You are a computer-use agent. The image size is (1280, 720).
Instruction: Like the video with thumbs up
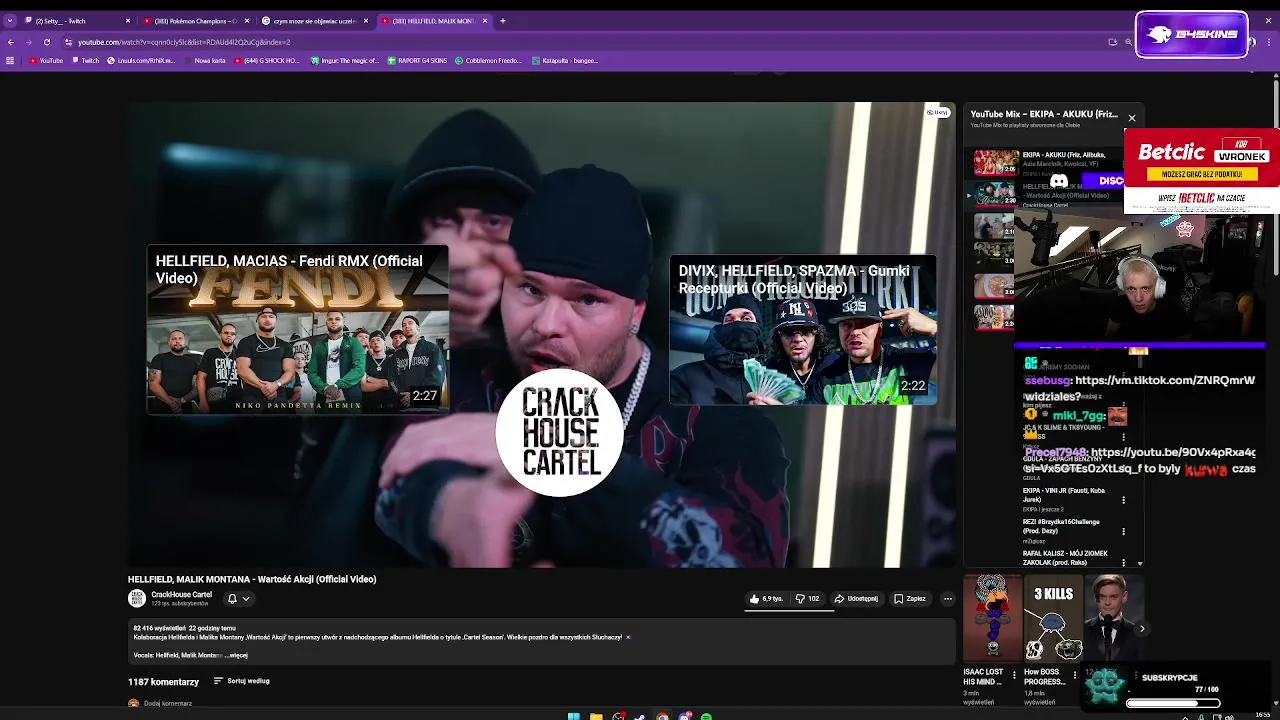[766, 599]
